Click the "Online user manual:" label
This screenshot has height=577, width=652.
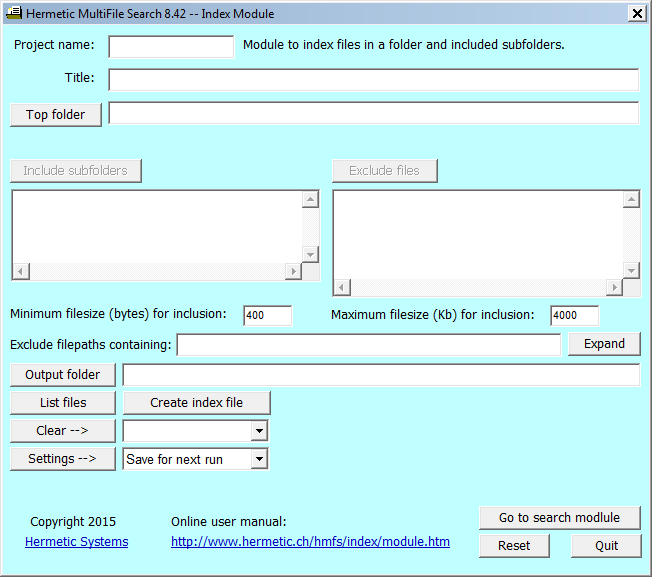click(x=229, y=522)
